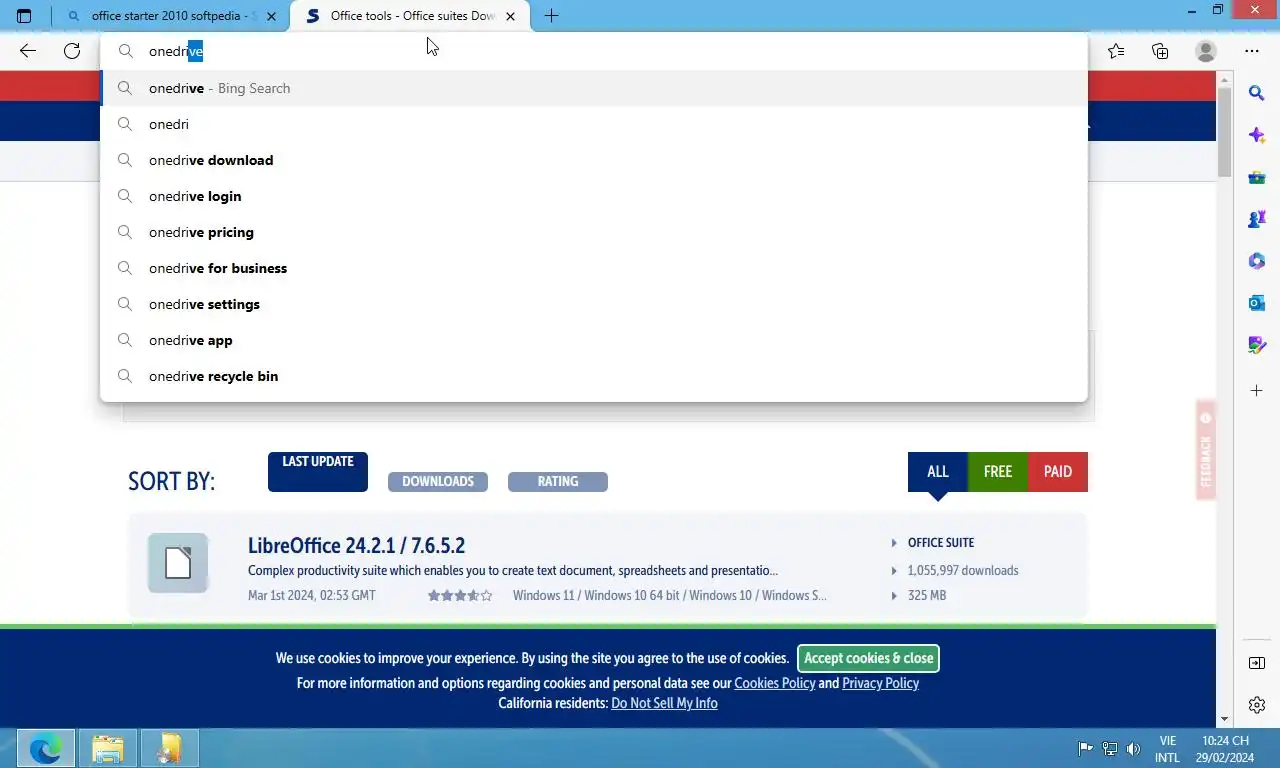Open Microsoft Edge from the taskbar
The image size is (1280, 768).
click(46, 748)
